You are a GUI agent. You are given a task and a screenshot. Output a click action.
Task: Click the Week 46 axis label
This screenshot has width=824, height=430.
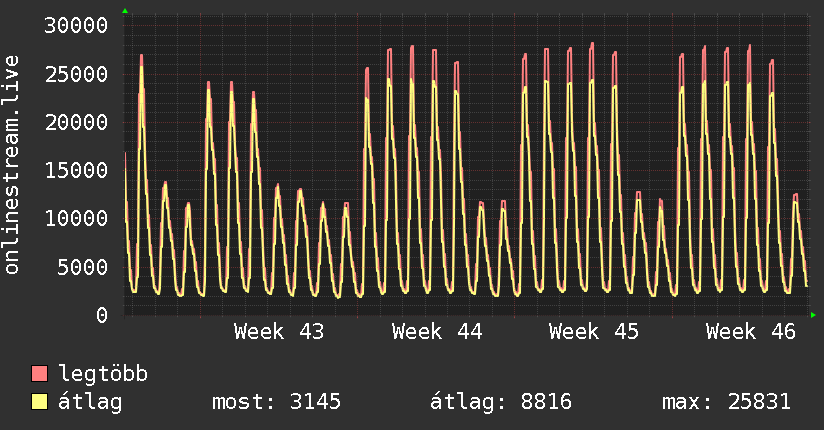pyautogui.click(x=751, y=332)
